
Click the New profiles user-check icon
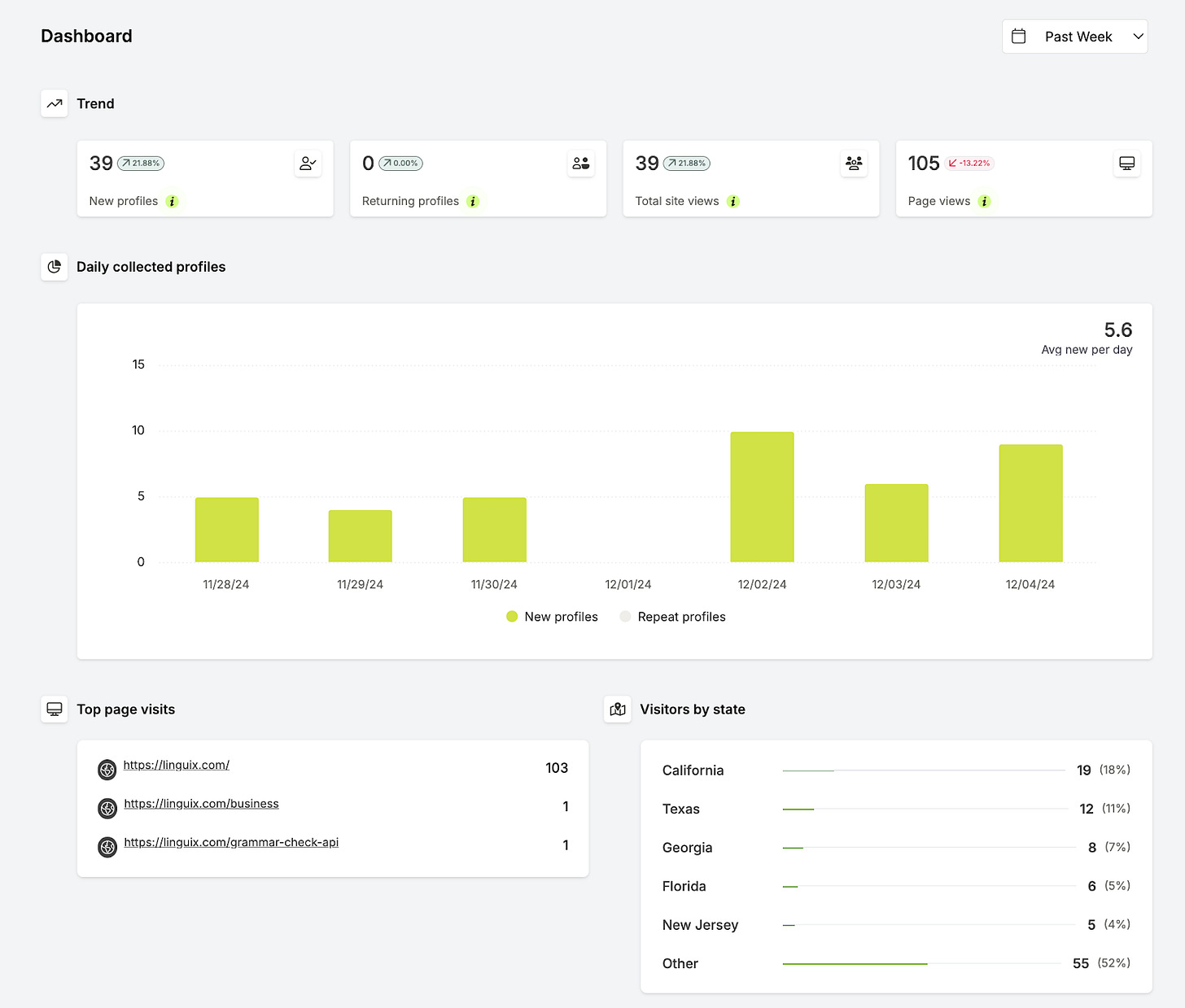(x=308, y=164)
